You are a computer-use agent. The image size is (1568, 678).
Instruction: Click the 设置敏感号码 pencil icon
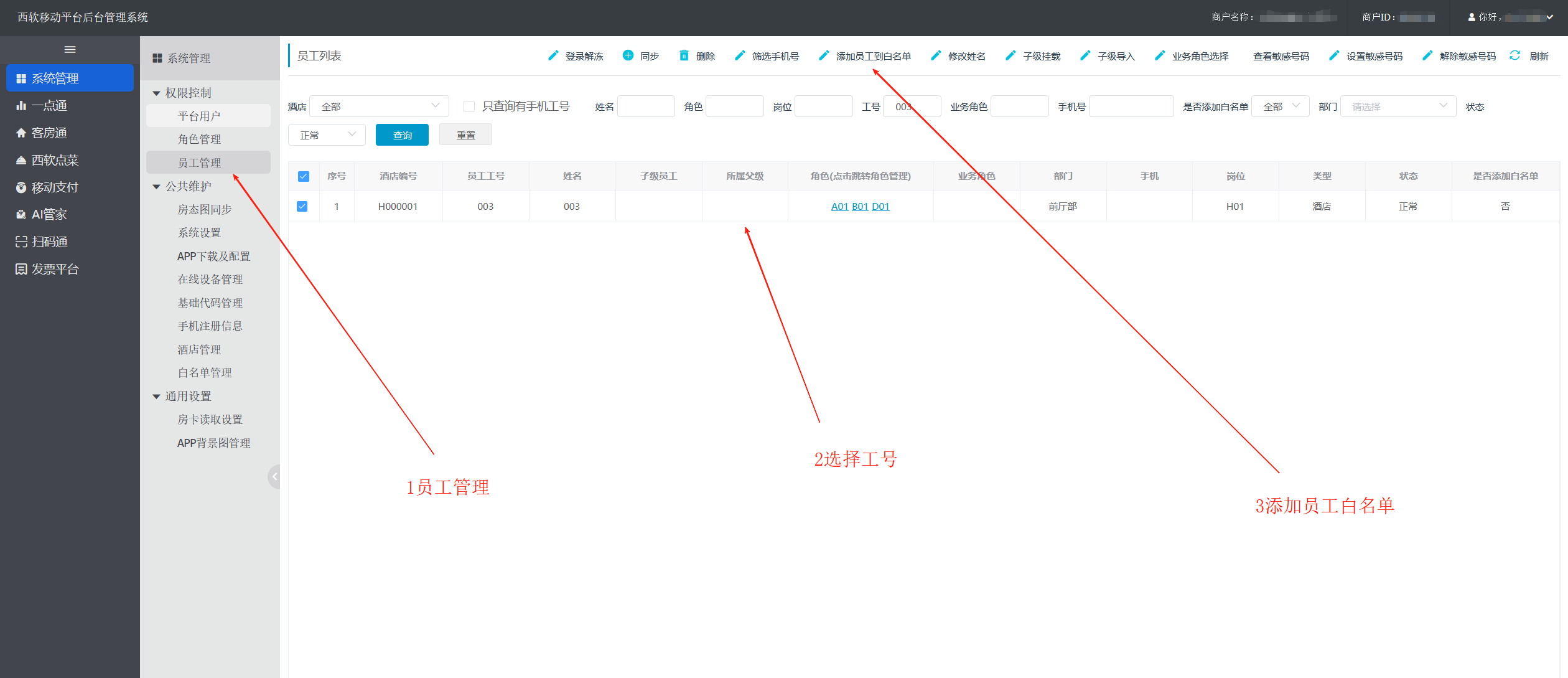(1334, 55)
